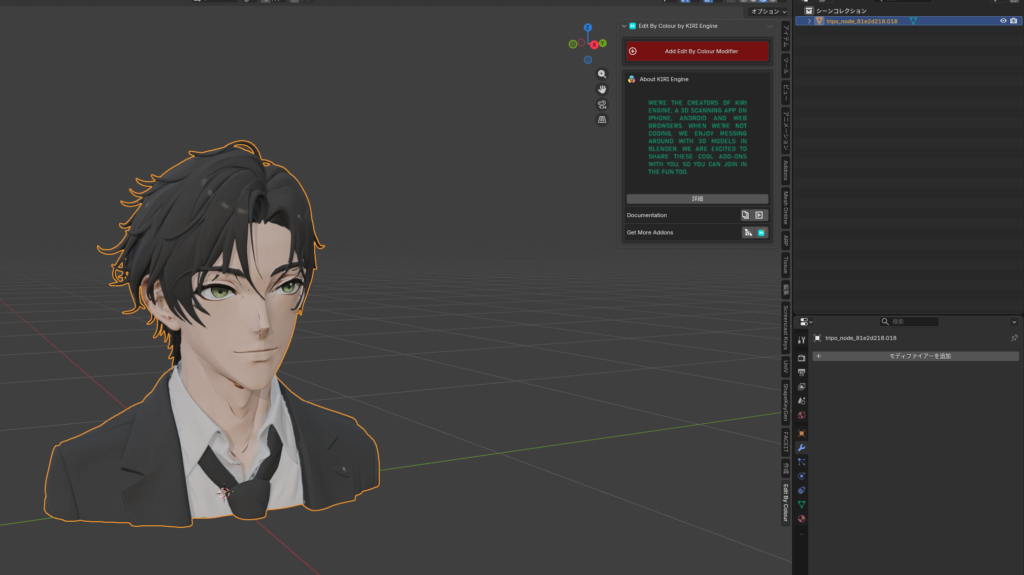Click the properties search field
Viewport: 1024px width, 575px height.
[910, 322]
